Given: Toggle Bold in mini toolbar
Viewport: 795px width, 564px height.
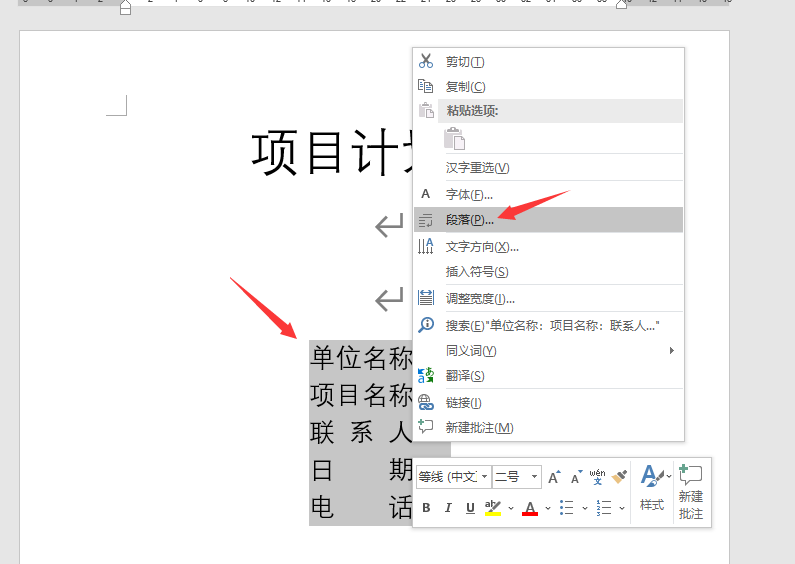Looking at the screenshot, I should [x=426, y=508].
